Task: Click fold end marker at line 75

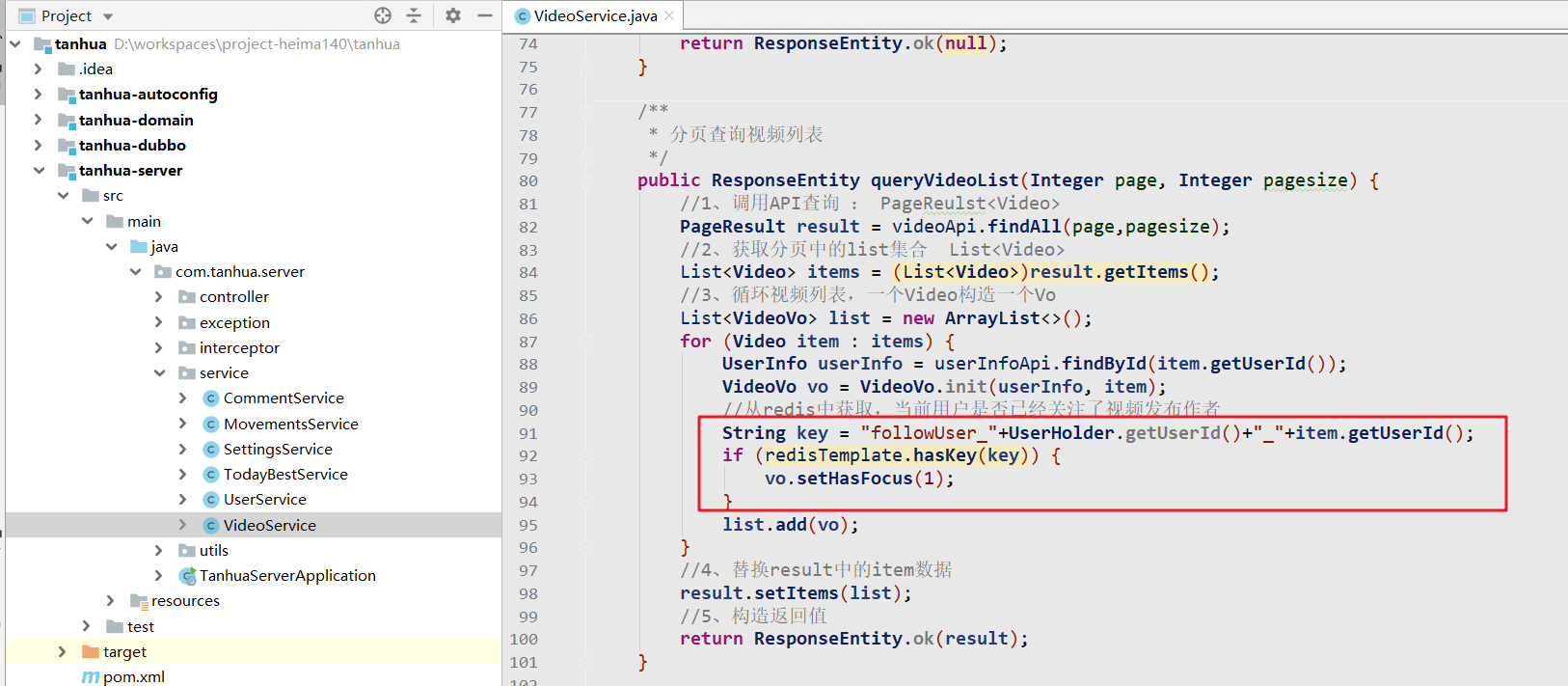Action: coord(586,67)
